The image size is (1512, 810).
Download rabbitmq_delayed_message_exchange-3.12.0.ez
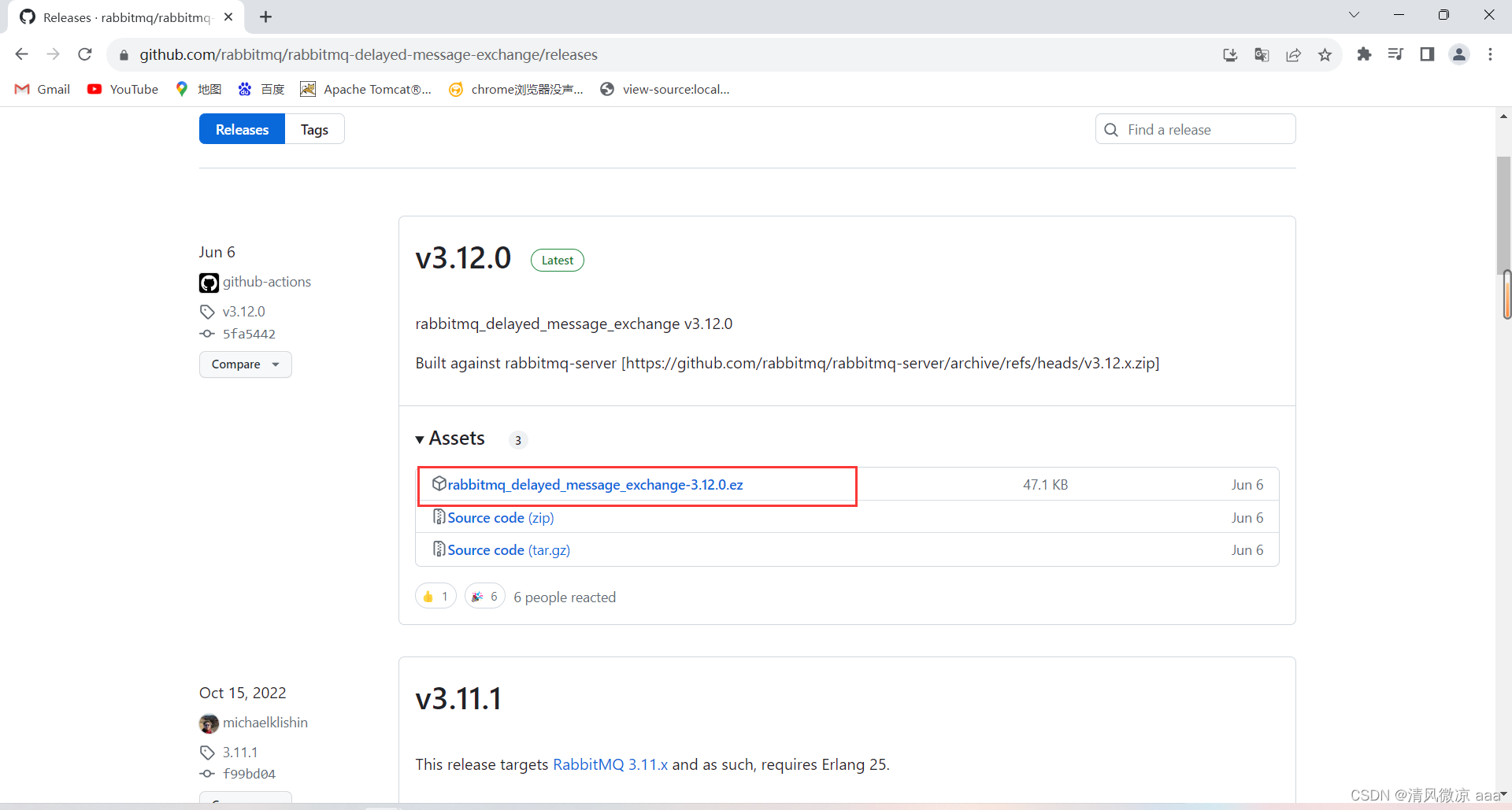coord(595,485)
